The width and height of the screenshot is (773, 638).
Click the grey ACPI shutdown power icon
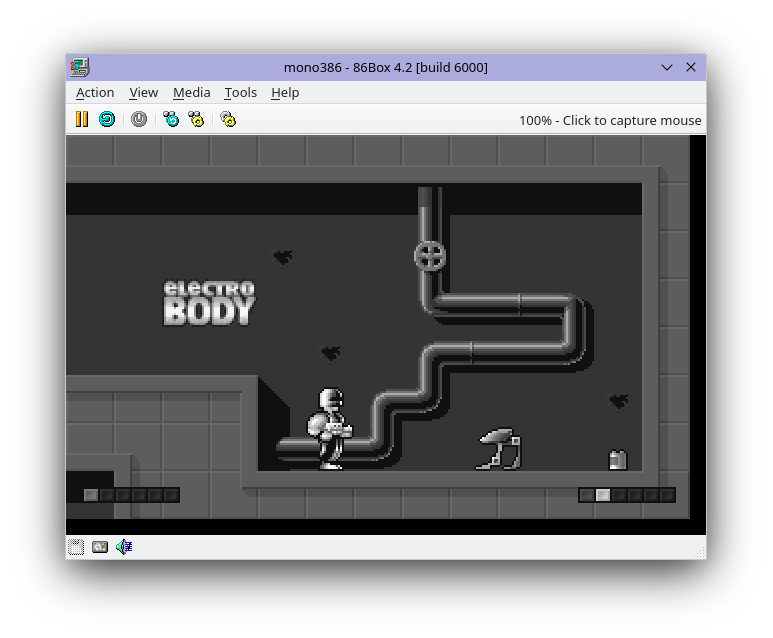tap(139, 119)
